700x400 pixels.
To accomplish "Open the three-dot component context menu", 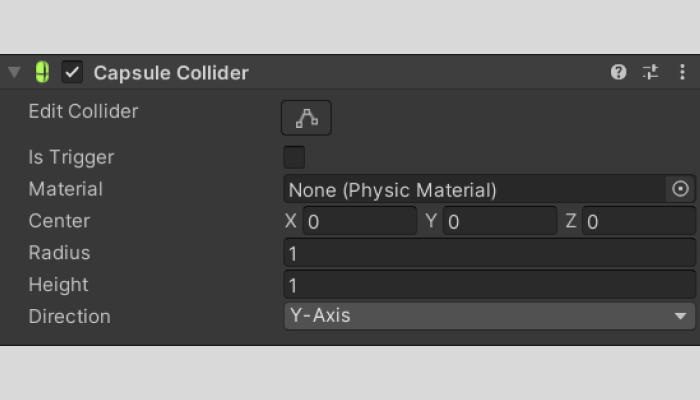I will coord(682,72).
